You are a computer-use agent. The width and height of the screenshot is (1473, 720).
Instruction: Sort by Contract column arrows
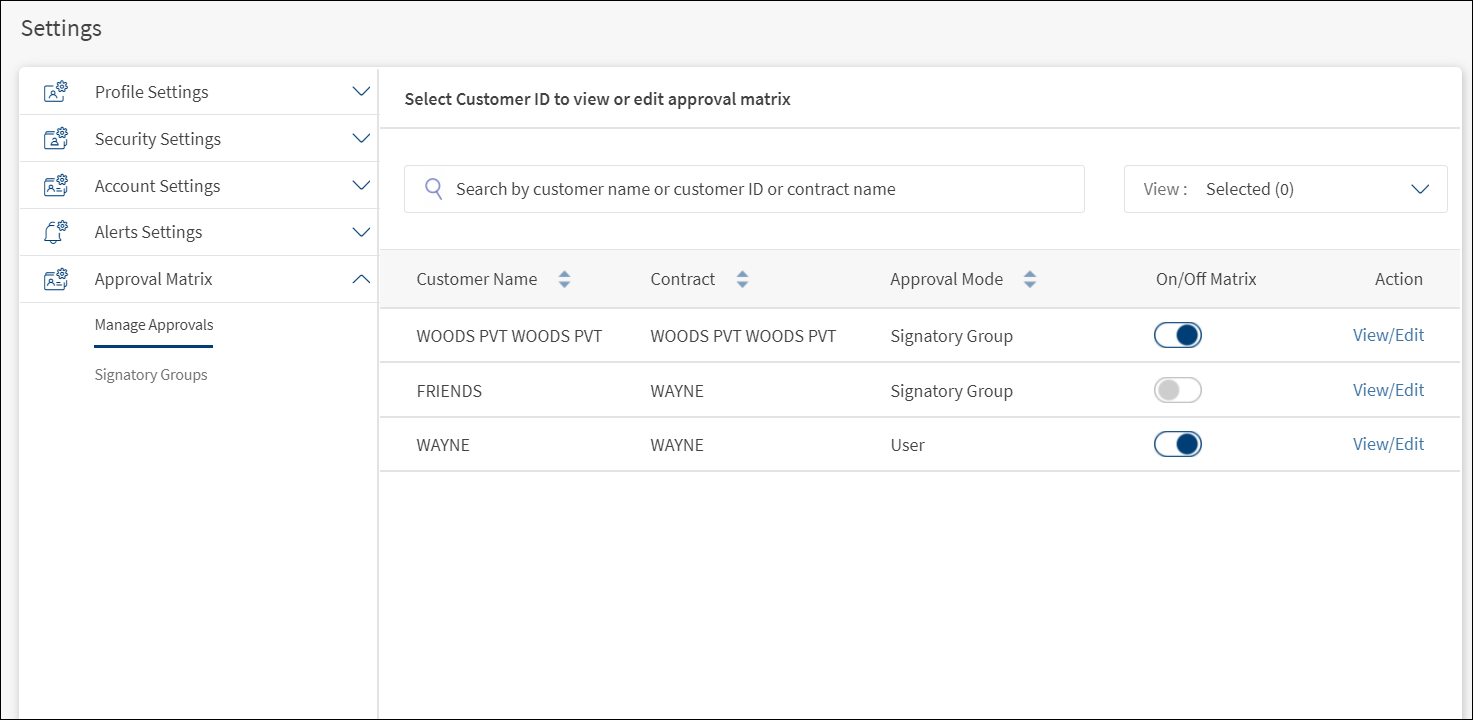[742, 280]
